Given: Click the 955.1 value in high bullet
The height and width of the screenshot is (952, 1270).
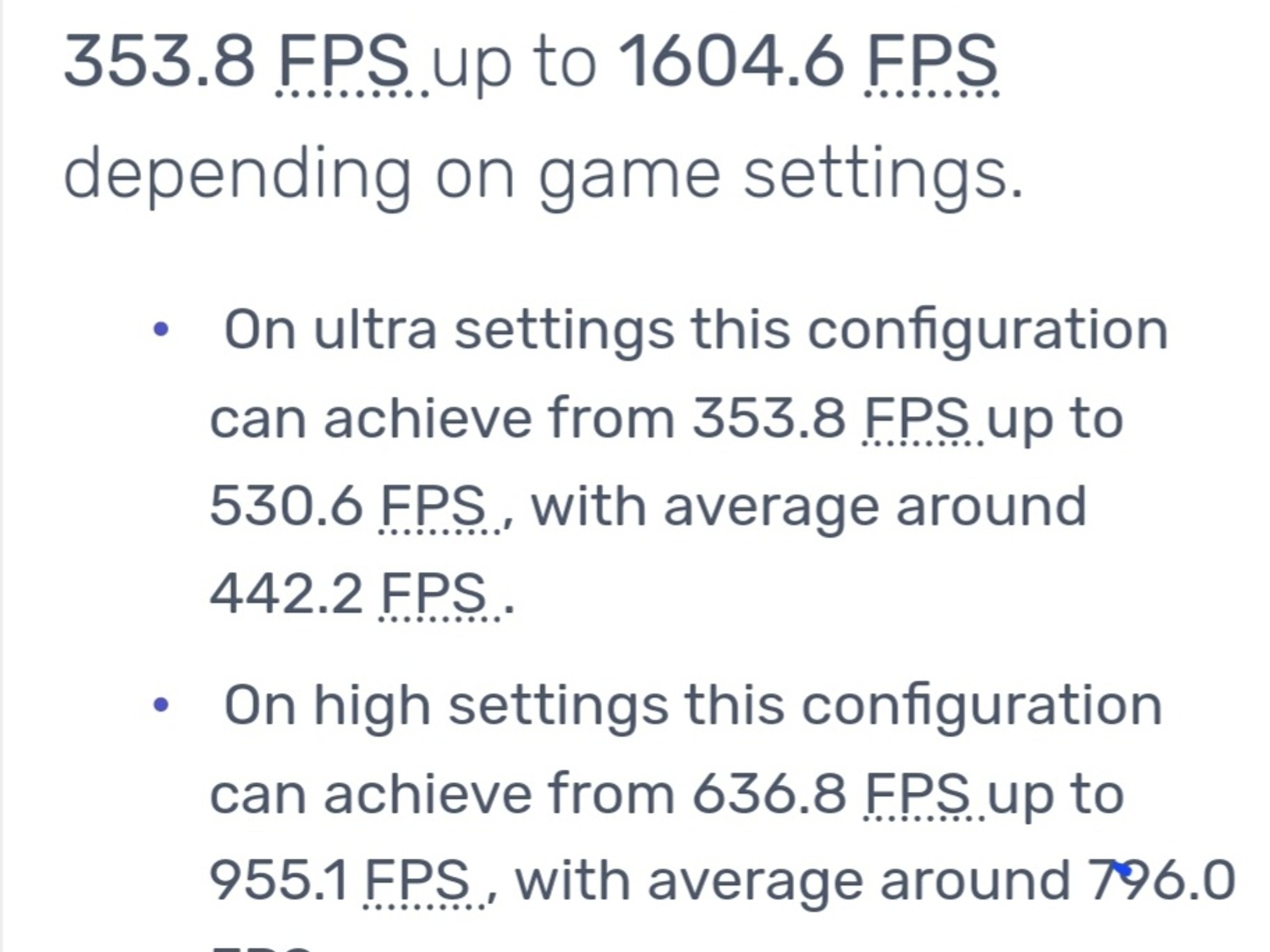Looking at the screenshot, I should point(279,881).
